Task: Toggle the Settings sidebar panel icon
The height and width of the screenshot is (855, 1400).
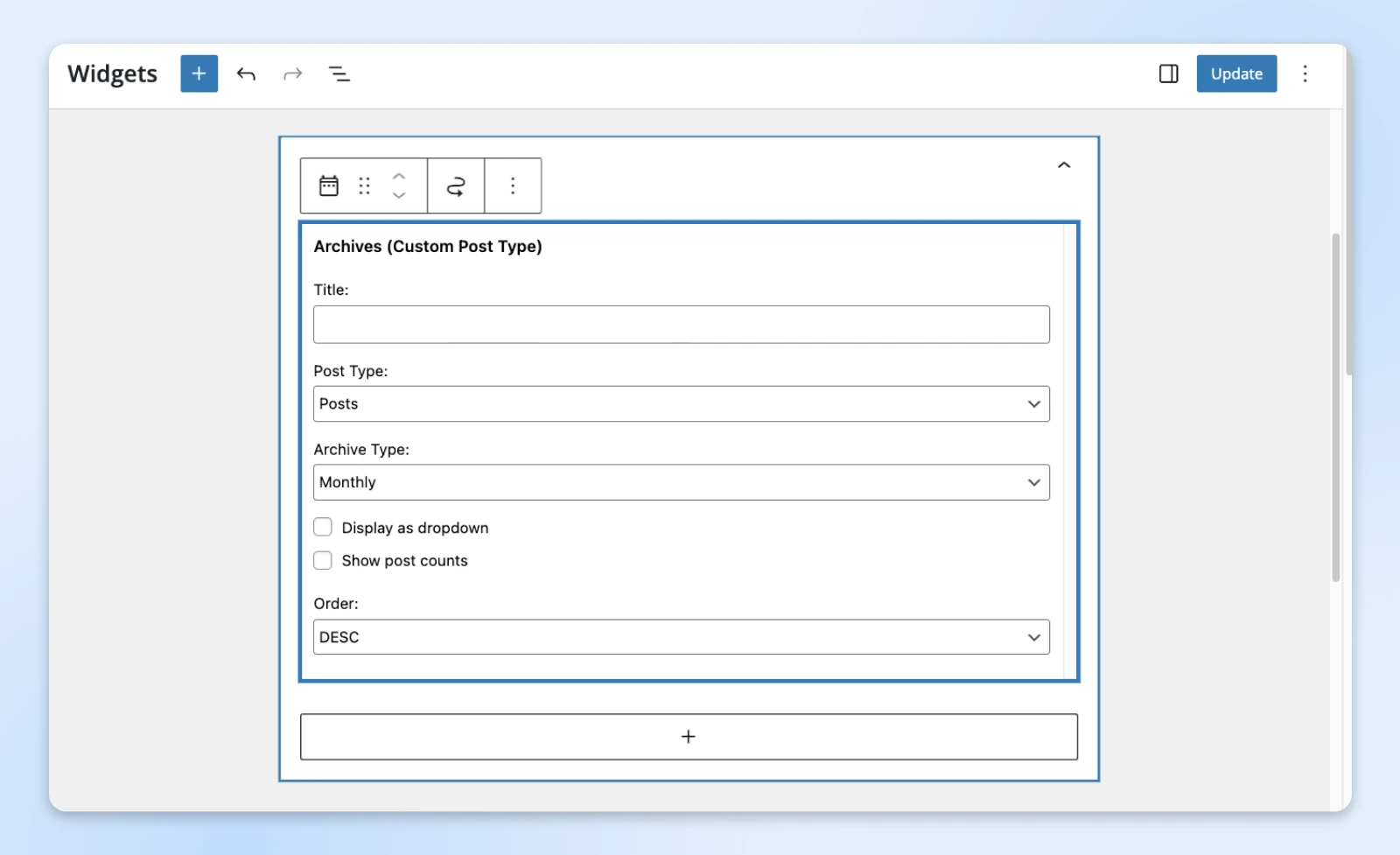Action: click(1168, 74)
